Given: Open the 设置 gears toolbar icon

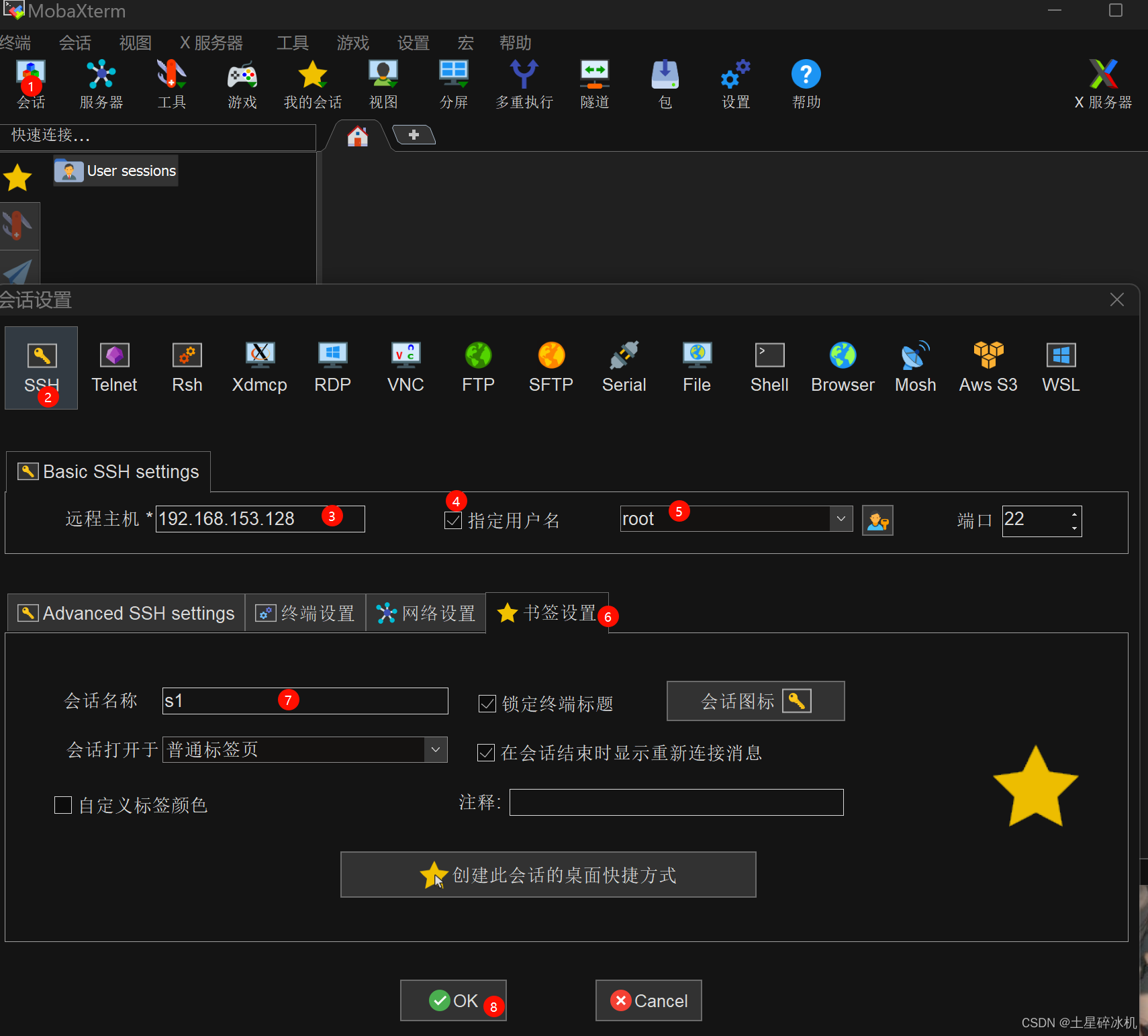Looking at the screenshot, I should pyautogui.click(x=736, y=85).
